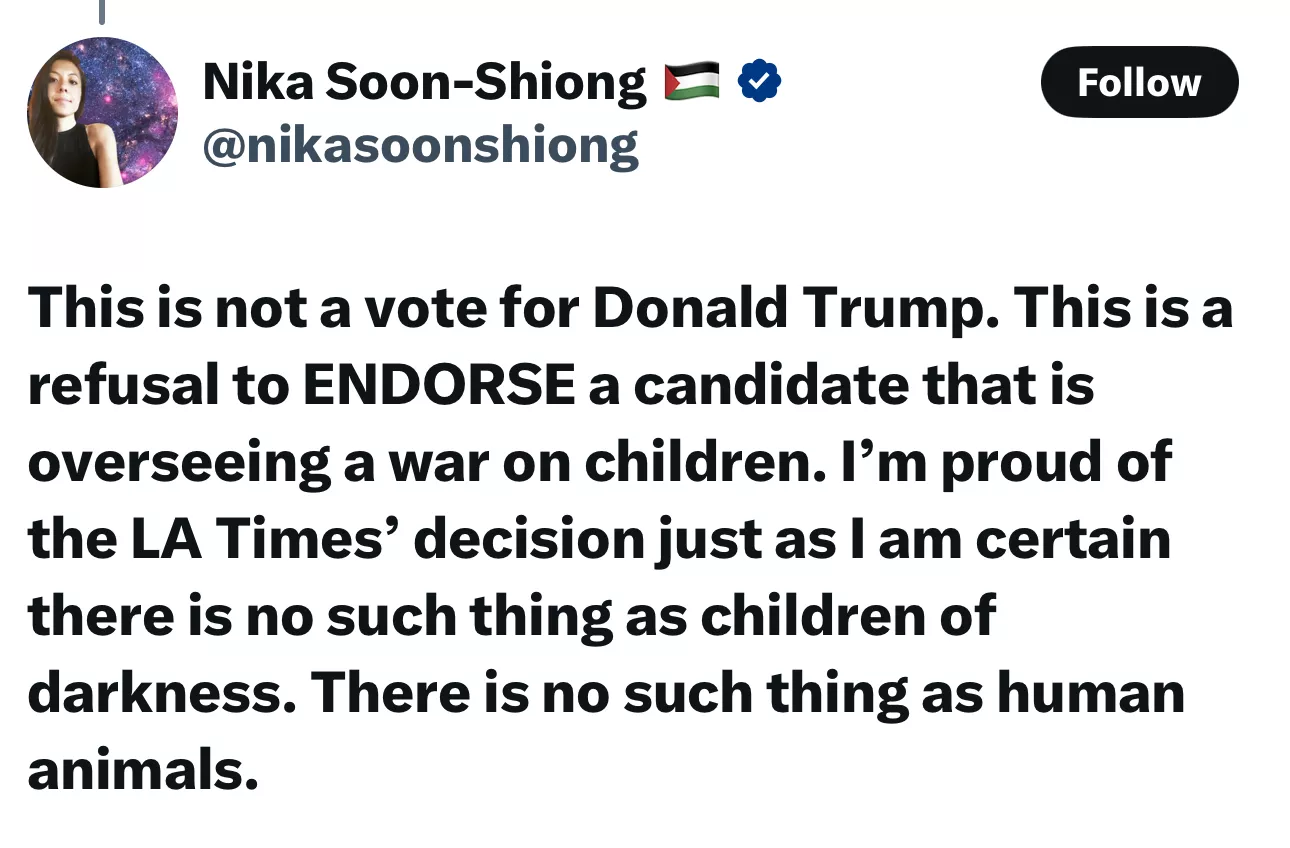Click the word "certain" in the tweet

pyautogui.click(x=1073, y=540)
